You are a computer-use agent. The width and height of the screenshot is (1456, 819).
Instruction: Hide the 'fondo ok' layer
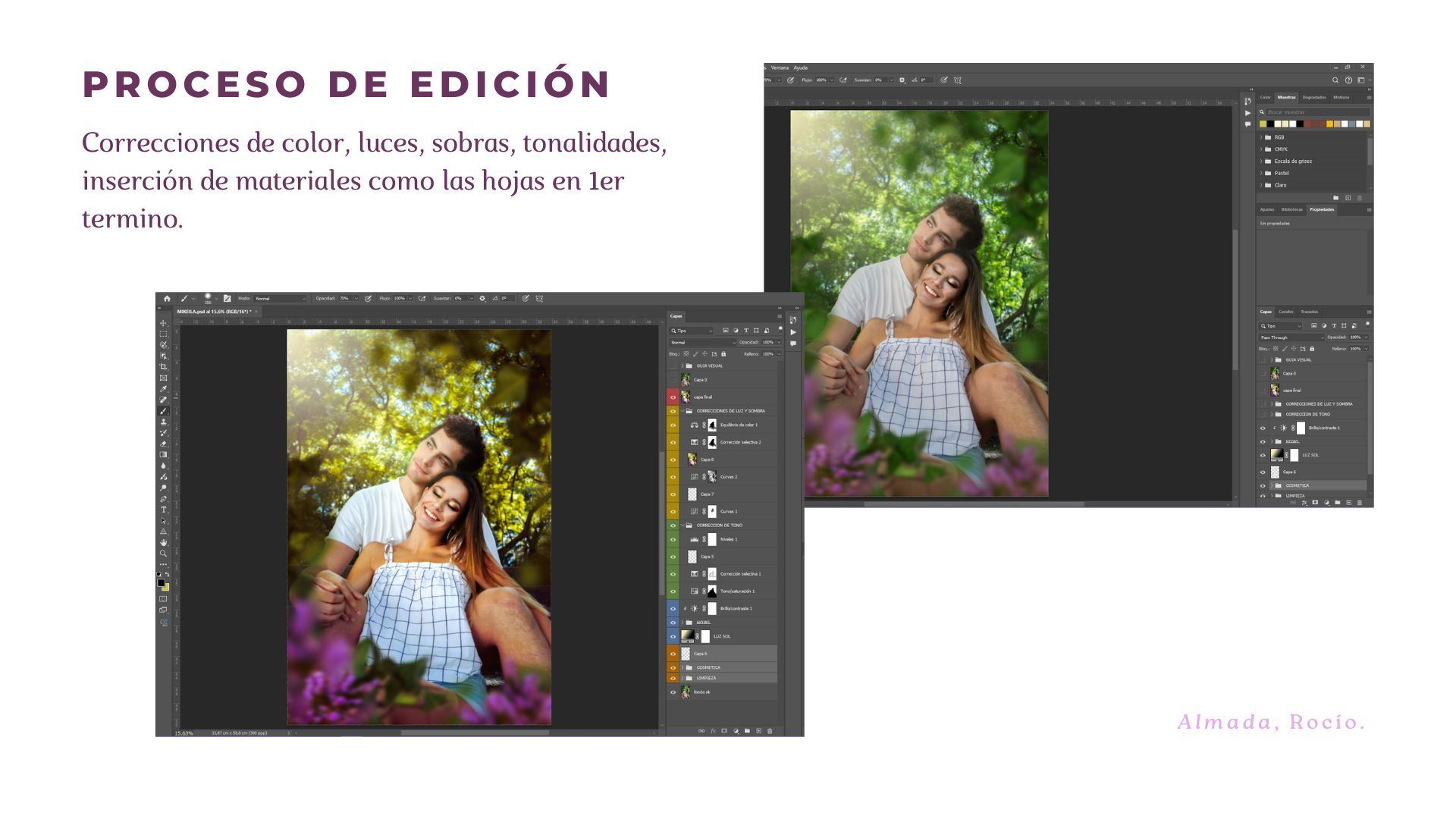(x=673, y=692)
